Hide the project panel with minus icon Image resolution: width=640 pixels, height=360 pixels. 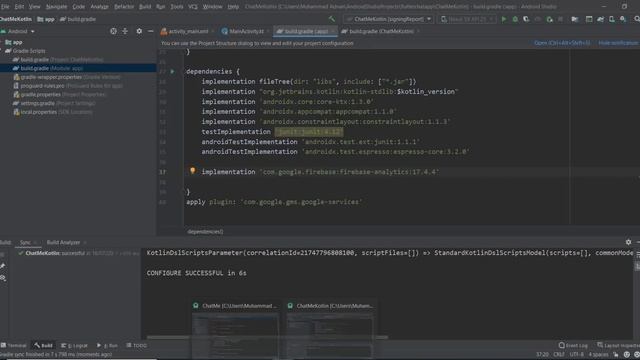150,31
